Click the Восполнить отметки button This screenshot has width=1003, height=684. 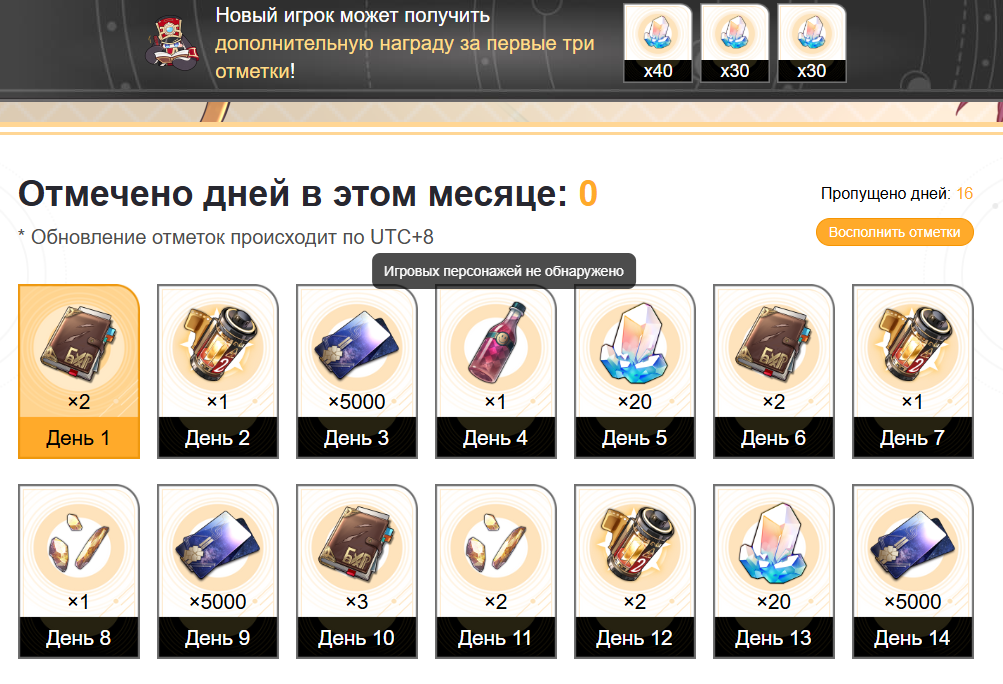[x=894, y=232]
